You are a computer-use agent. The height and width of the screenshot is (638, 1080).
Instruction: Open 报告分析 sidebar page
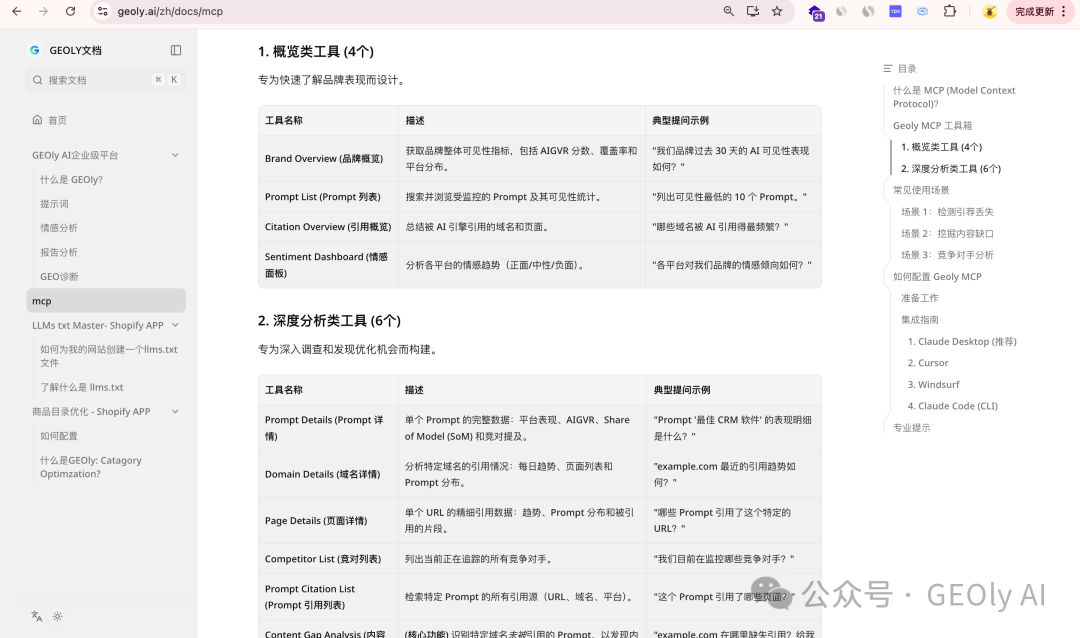pyautogui.click(x=59, y=252)
